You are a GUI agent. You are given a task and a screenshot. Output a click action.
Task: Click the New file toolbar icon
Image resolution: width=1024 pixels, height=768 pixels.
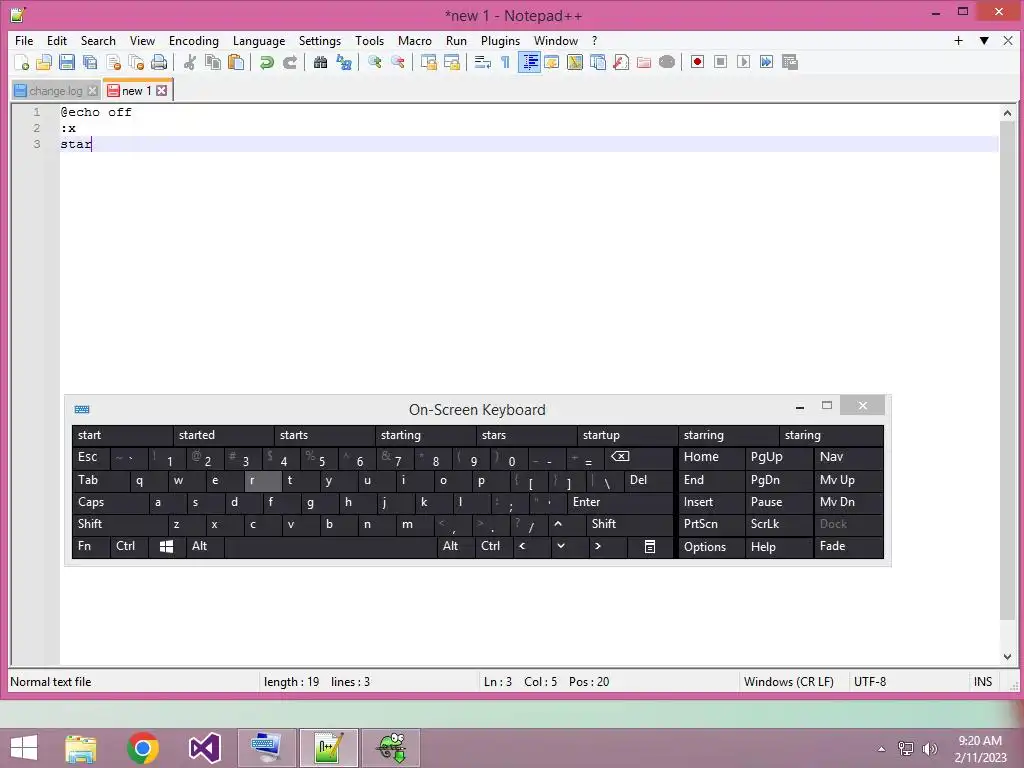22,62
